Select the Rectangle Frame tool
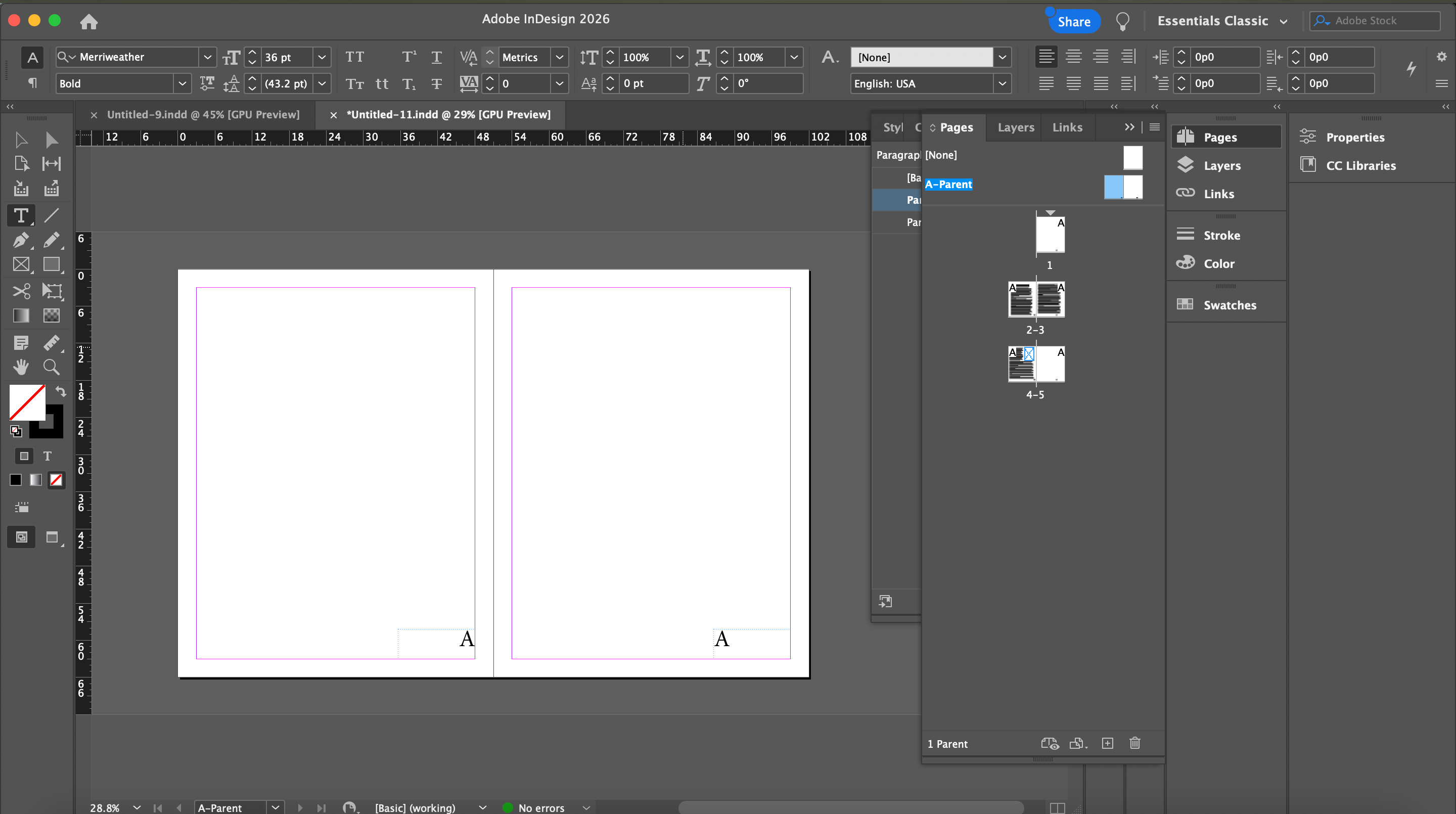Viewport: 1456px width, 814px height. click(21, 264)
